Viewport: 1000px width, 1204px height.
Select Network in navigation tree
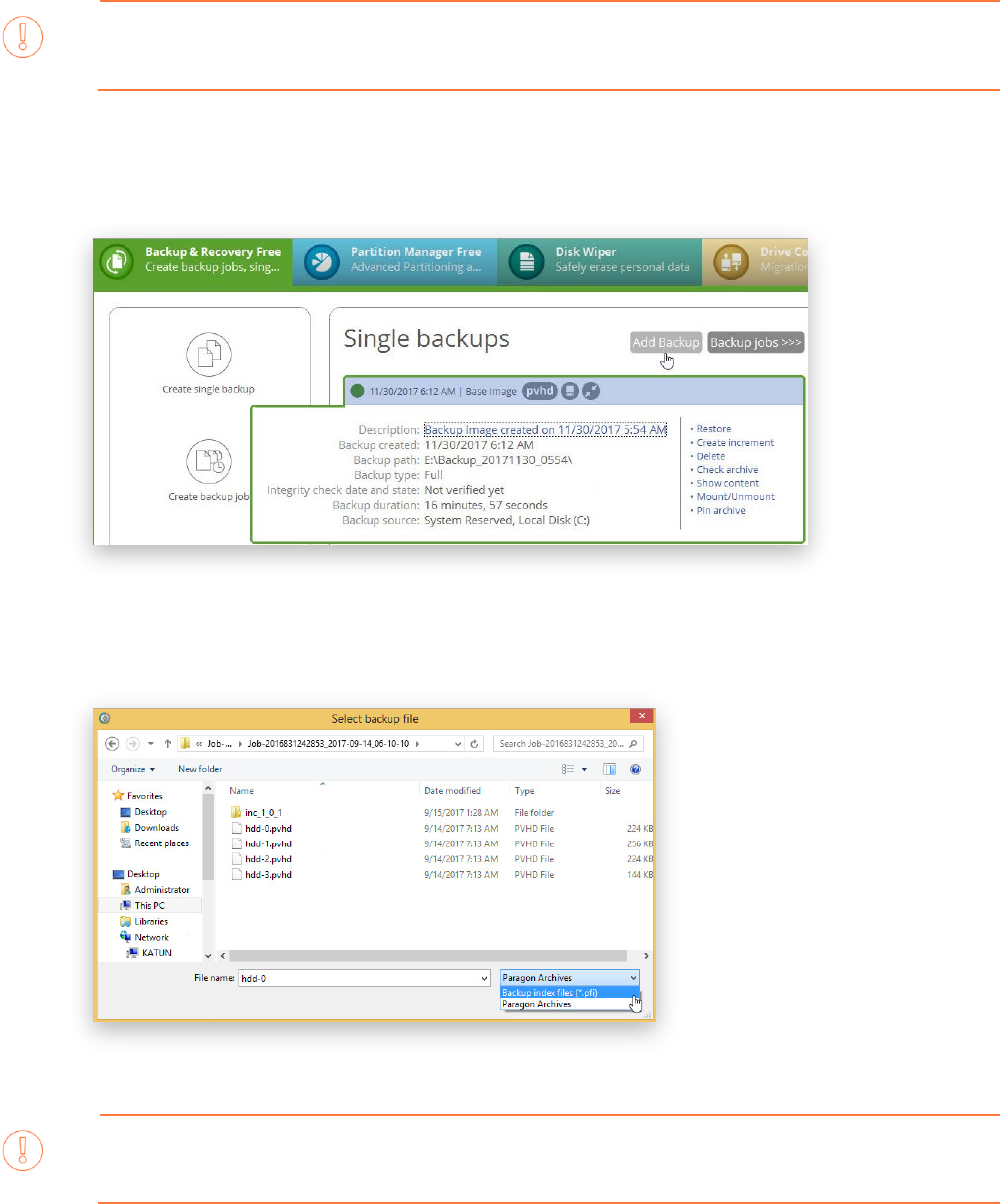144,938
